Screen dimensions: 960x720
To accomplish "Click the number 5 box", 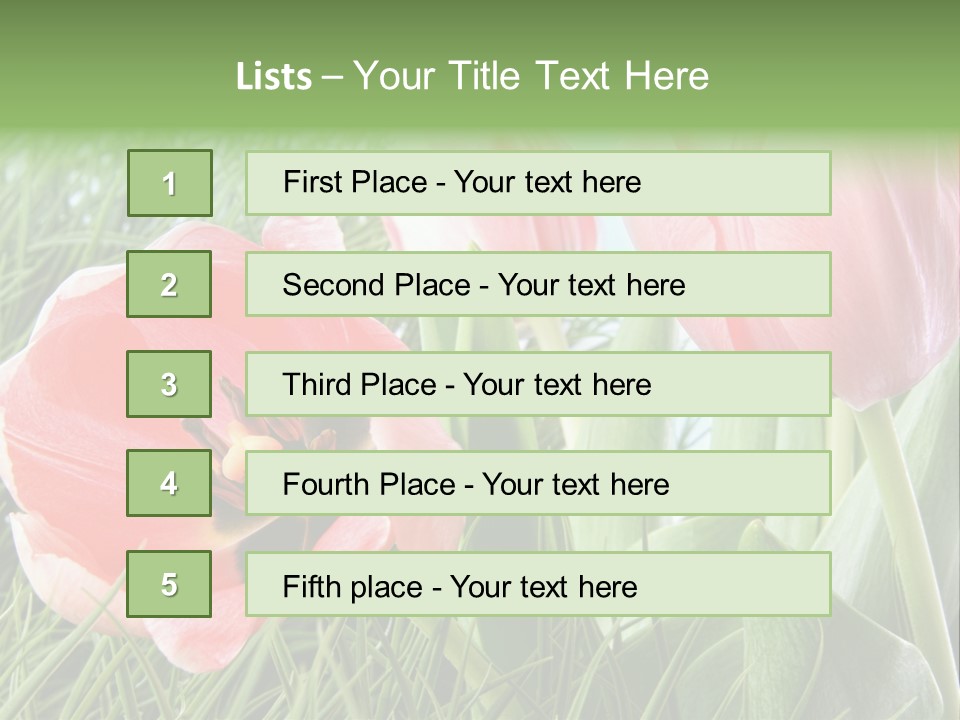I will click(x=169, y=584).
